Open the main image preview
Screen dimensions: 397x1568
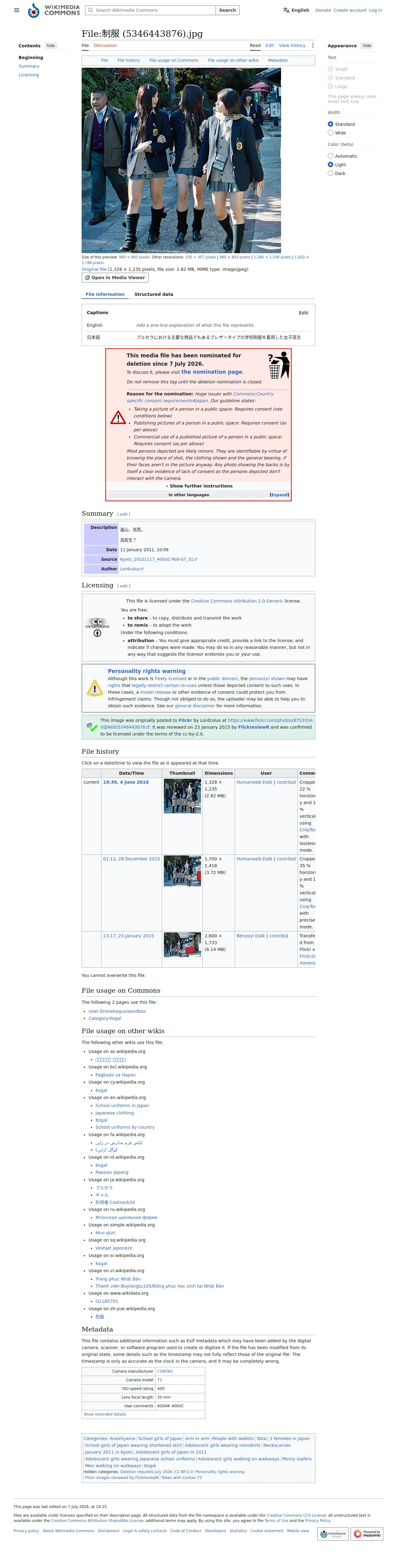[181, 160]
